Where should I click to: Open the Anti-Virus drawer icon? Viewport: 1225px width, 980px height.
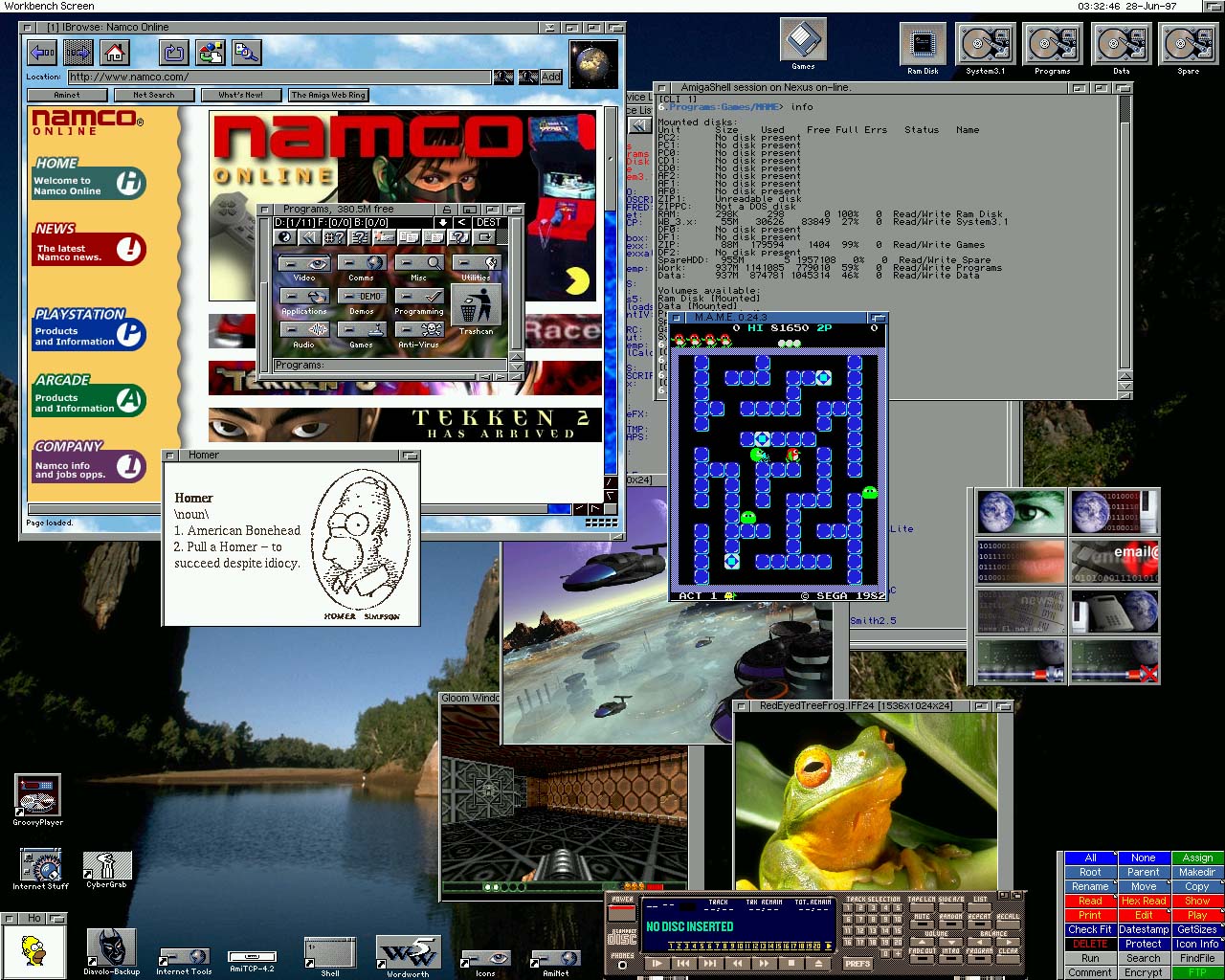tap(419, 331)
